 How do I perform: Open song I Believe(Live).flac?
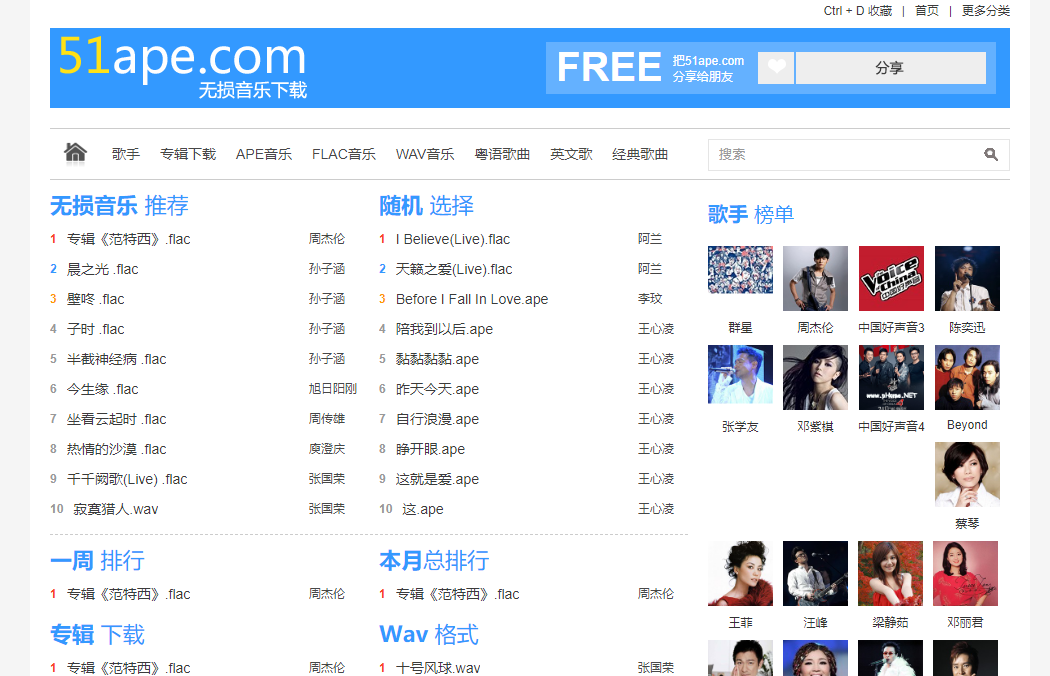pos(453,240)
